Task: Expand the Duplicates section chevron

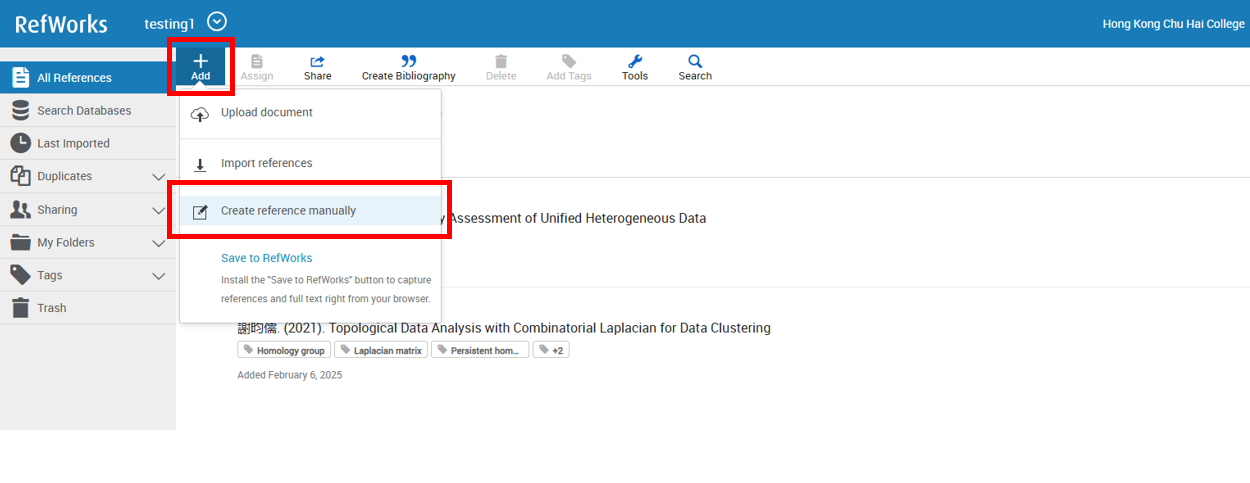Action: 158,177
